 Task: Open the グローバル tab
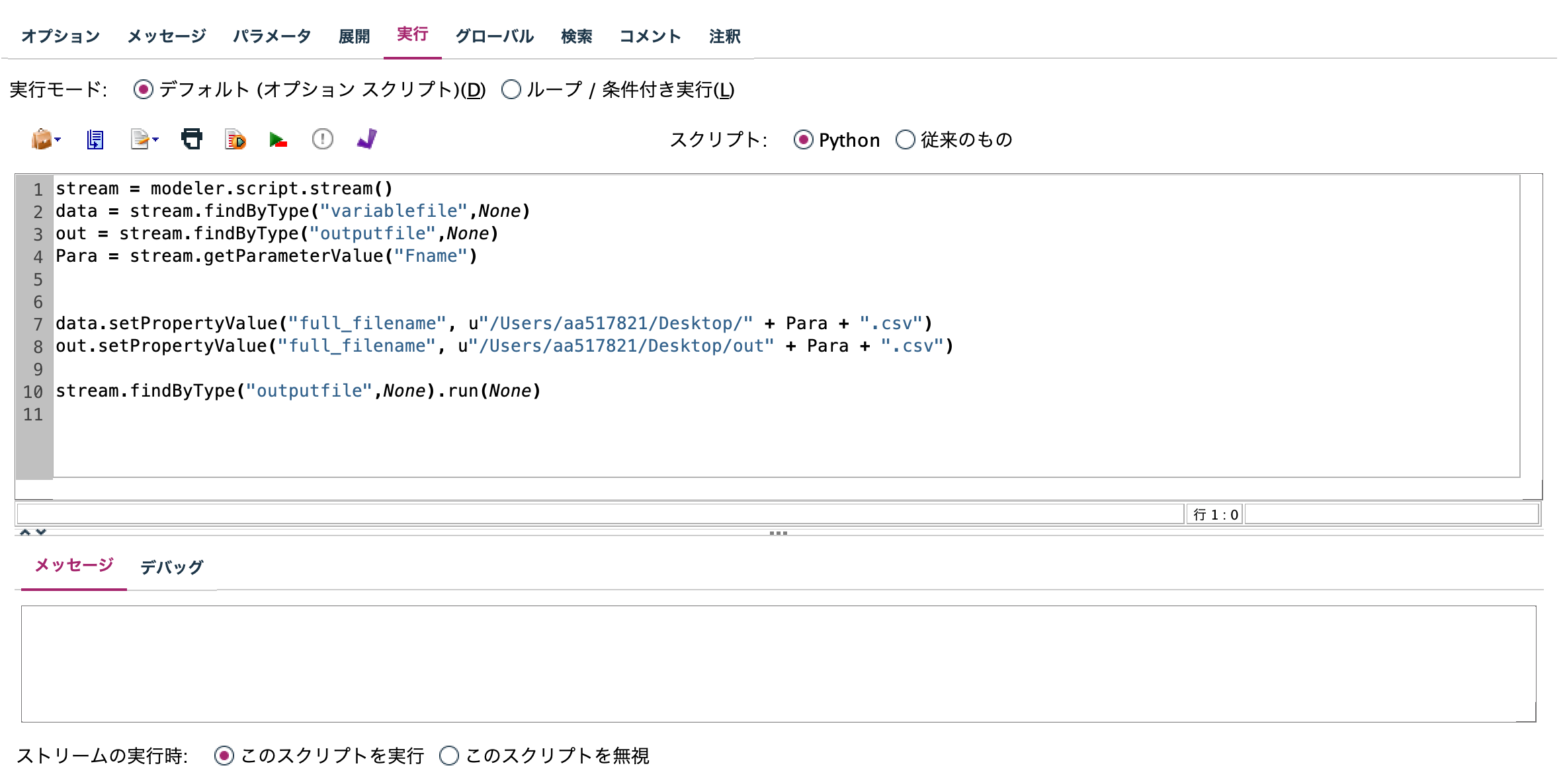pyautogui.click(x=494, y=36)
